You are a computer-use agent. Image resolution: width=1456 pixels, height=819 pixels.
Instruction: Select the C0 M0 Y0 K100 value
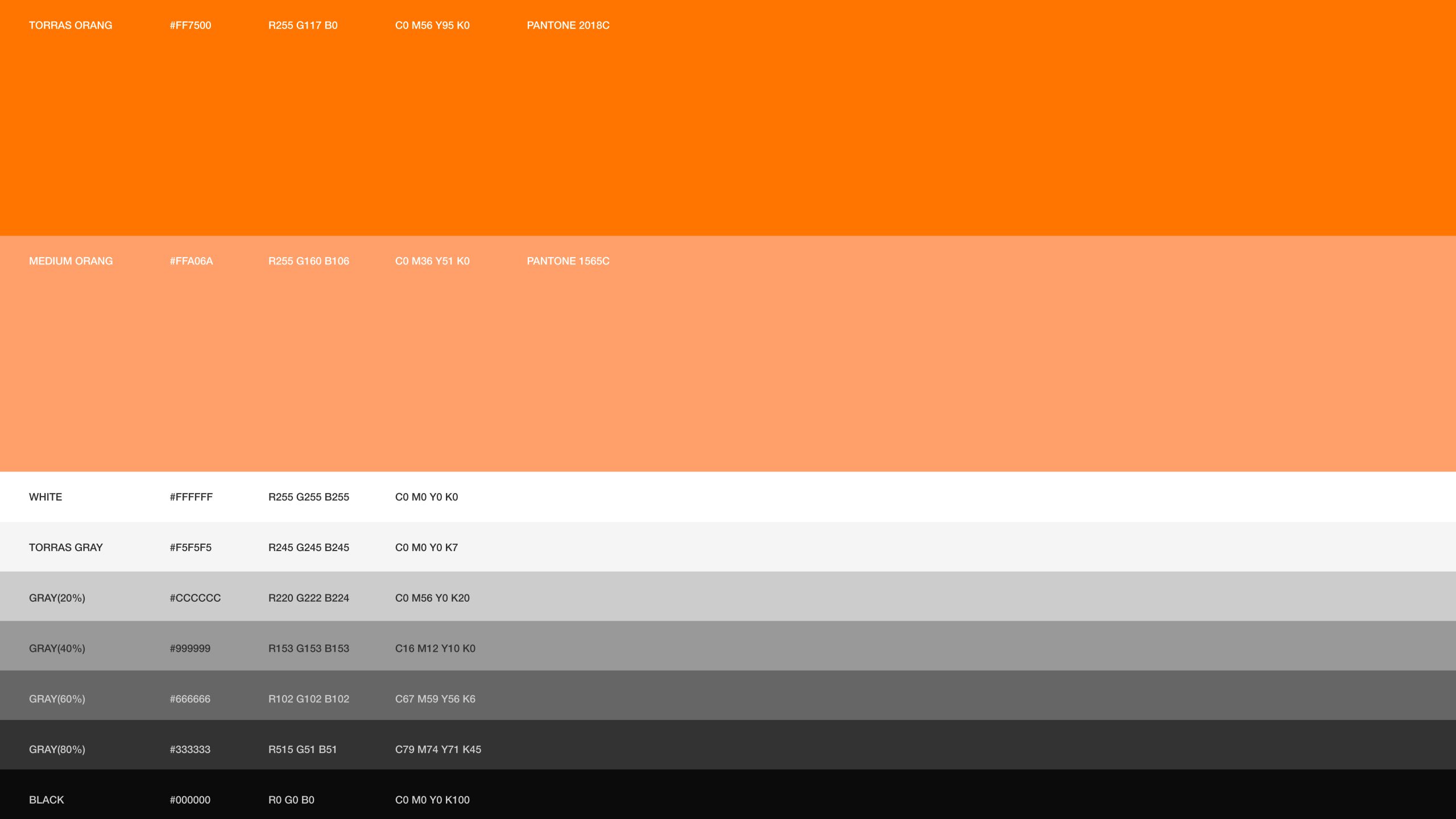click(x=432, y=800)
